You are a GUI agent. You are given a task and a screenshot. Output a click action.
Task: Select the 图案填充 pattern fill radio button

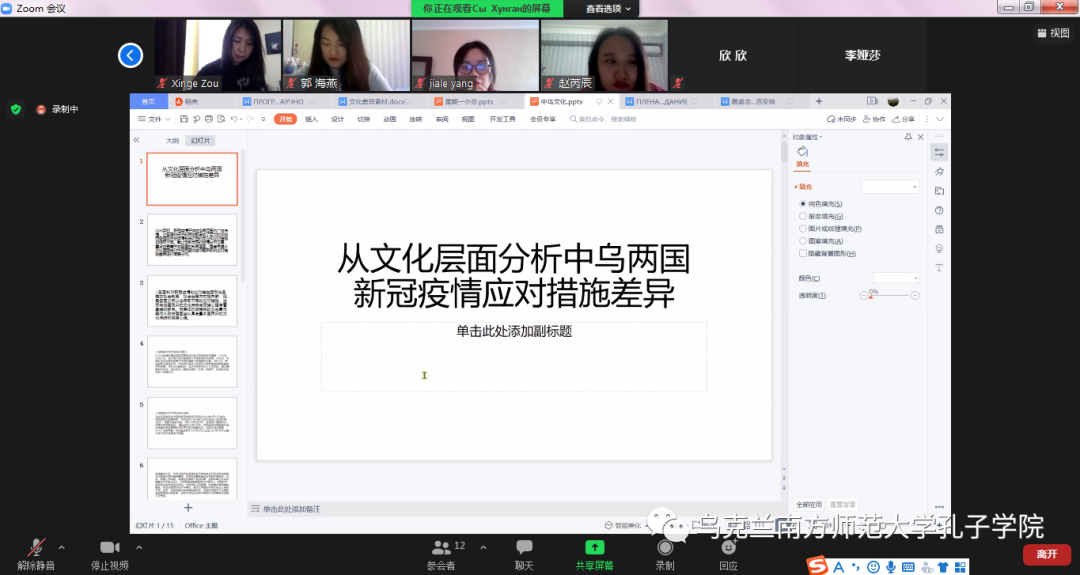click(x=802, y=241)
